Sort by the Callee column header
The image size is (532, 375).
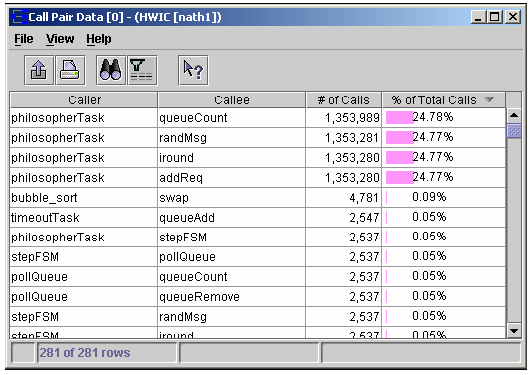click(232, 100)
